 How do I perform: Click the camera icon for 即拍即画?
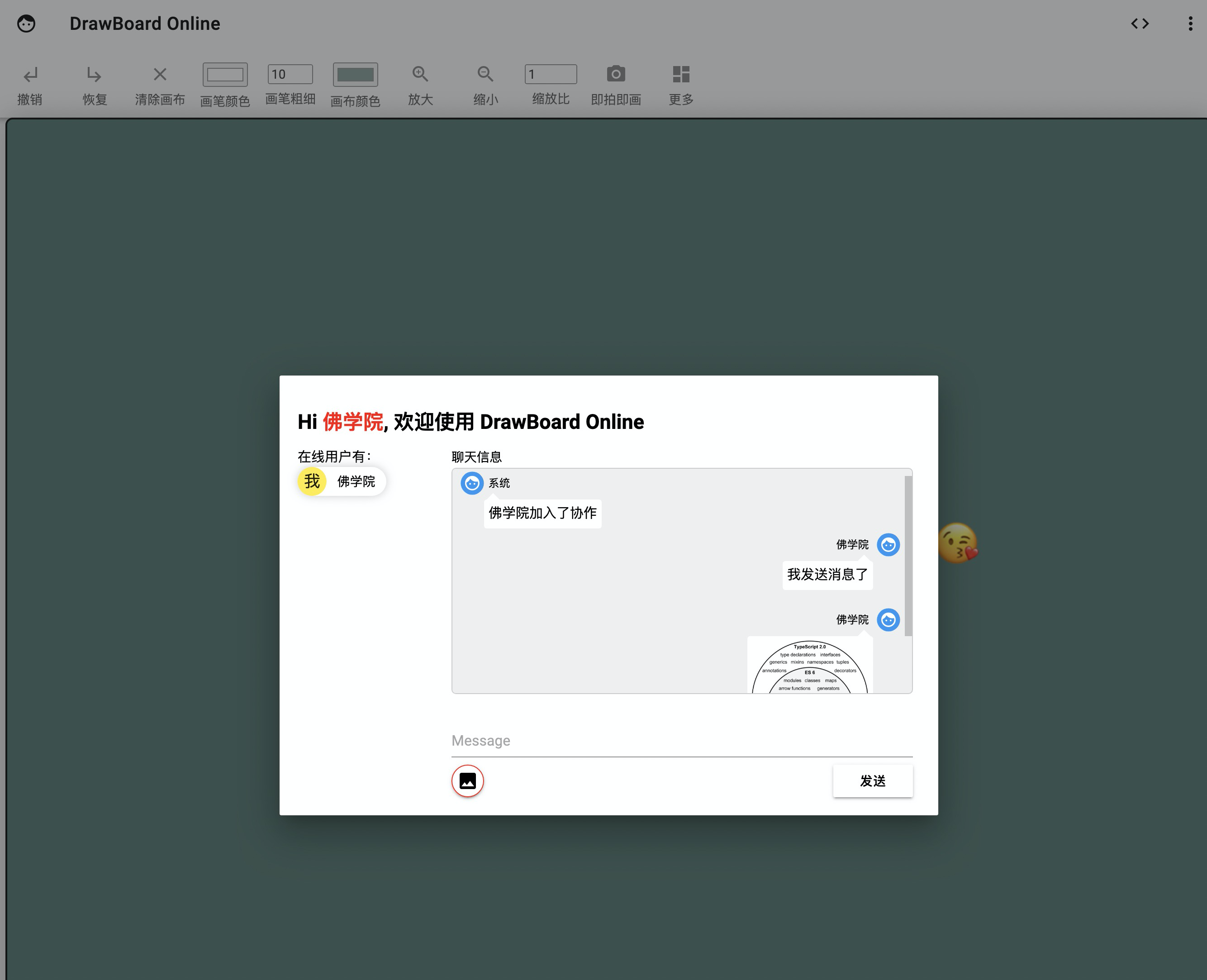click(615, 74)
